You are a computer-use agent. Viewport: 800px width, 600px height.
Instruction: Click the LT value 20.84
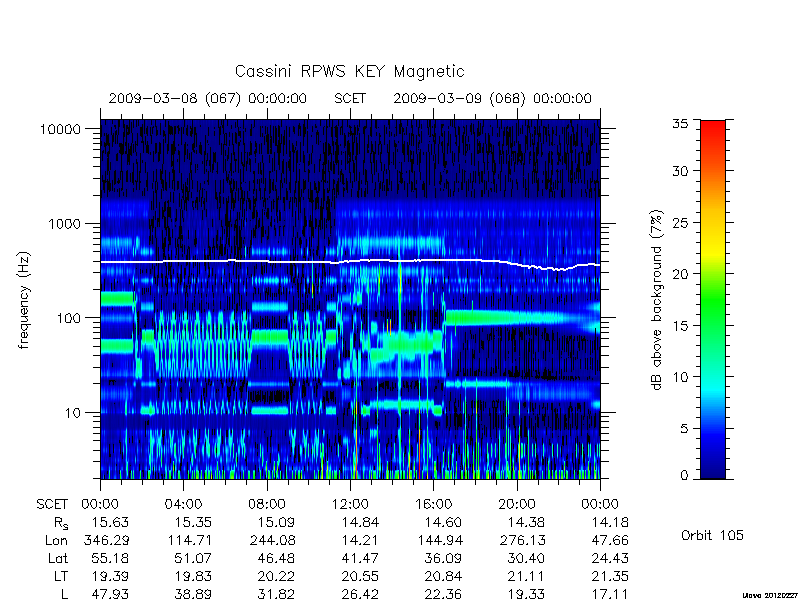coord(443,576)
